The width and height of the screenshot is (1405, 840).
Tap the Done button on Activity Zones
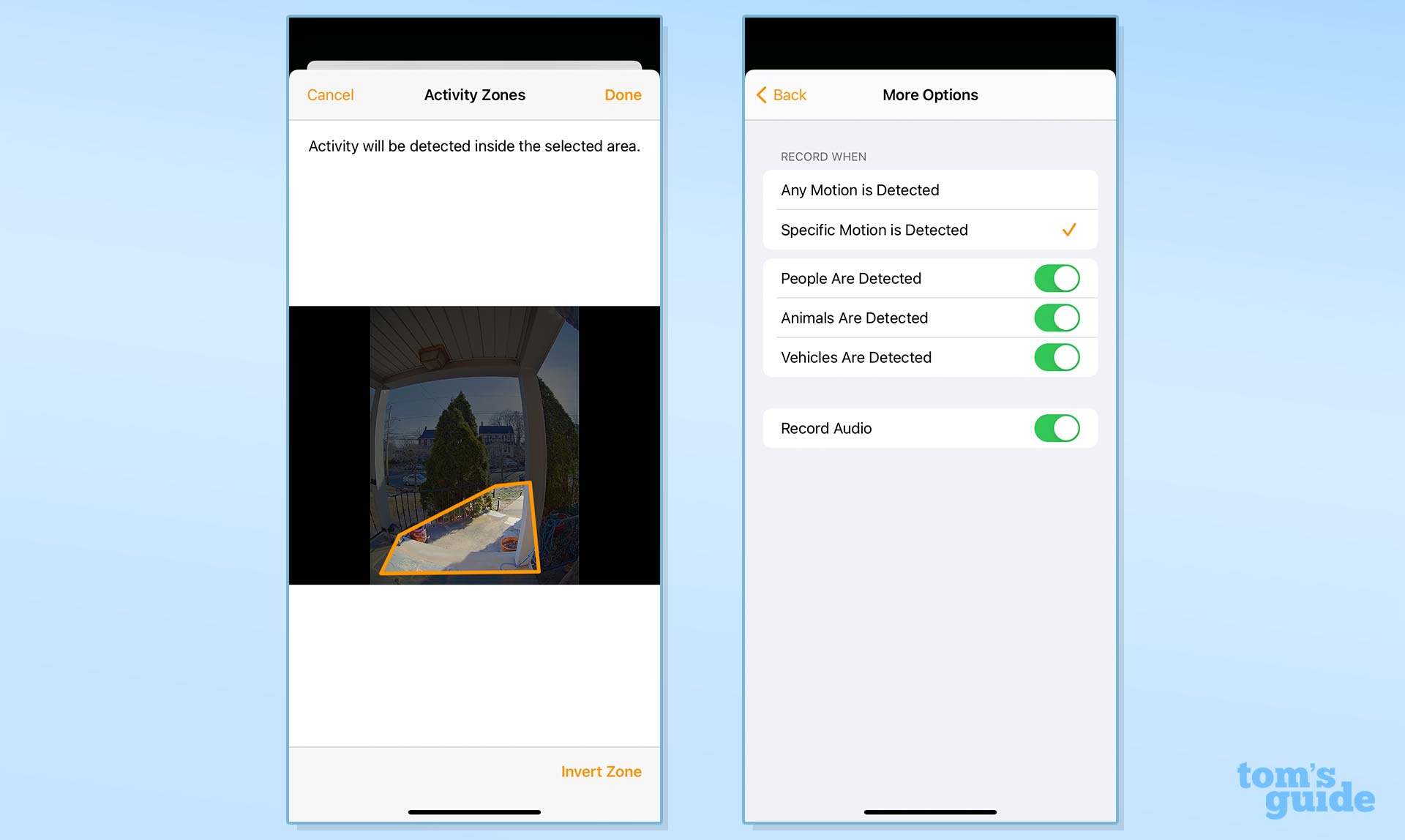tap(623, 94)
